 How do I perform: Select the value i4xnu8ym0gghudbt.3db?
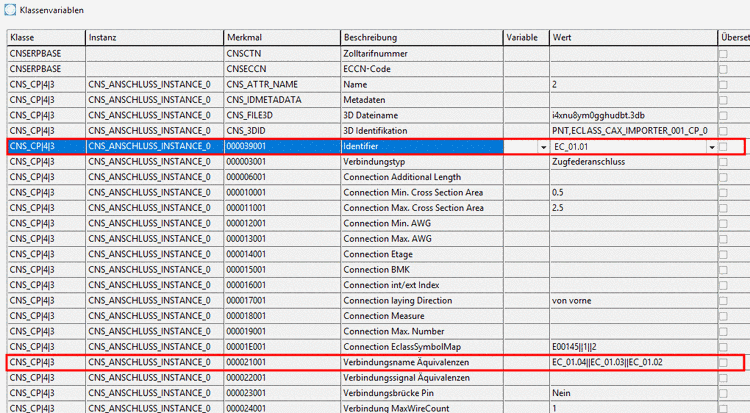click(x=633, y=115)
